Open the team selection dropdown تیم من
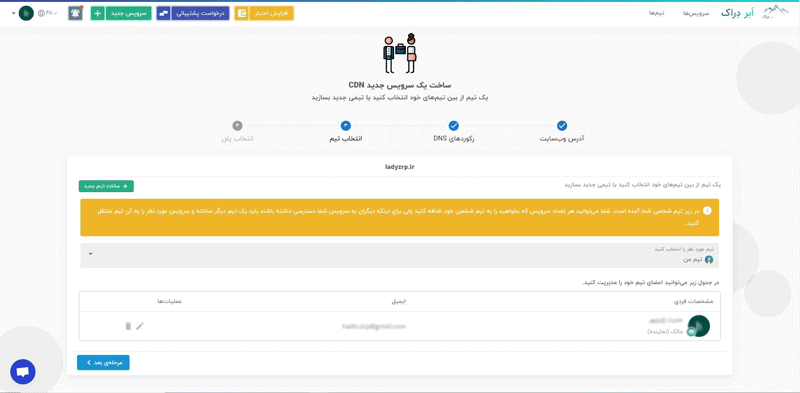 [x=399, y=255]
